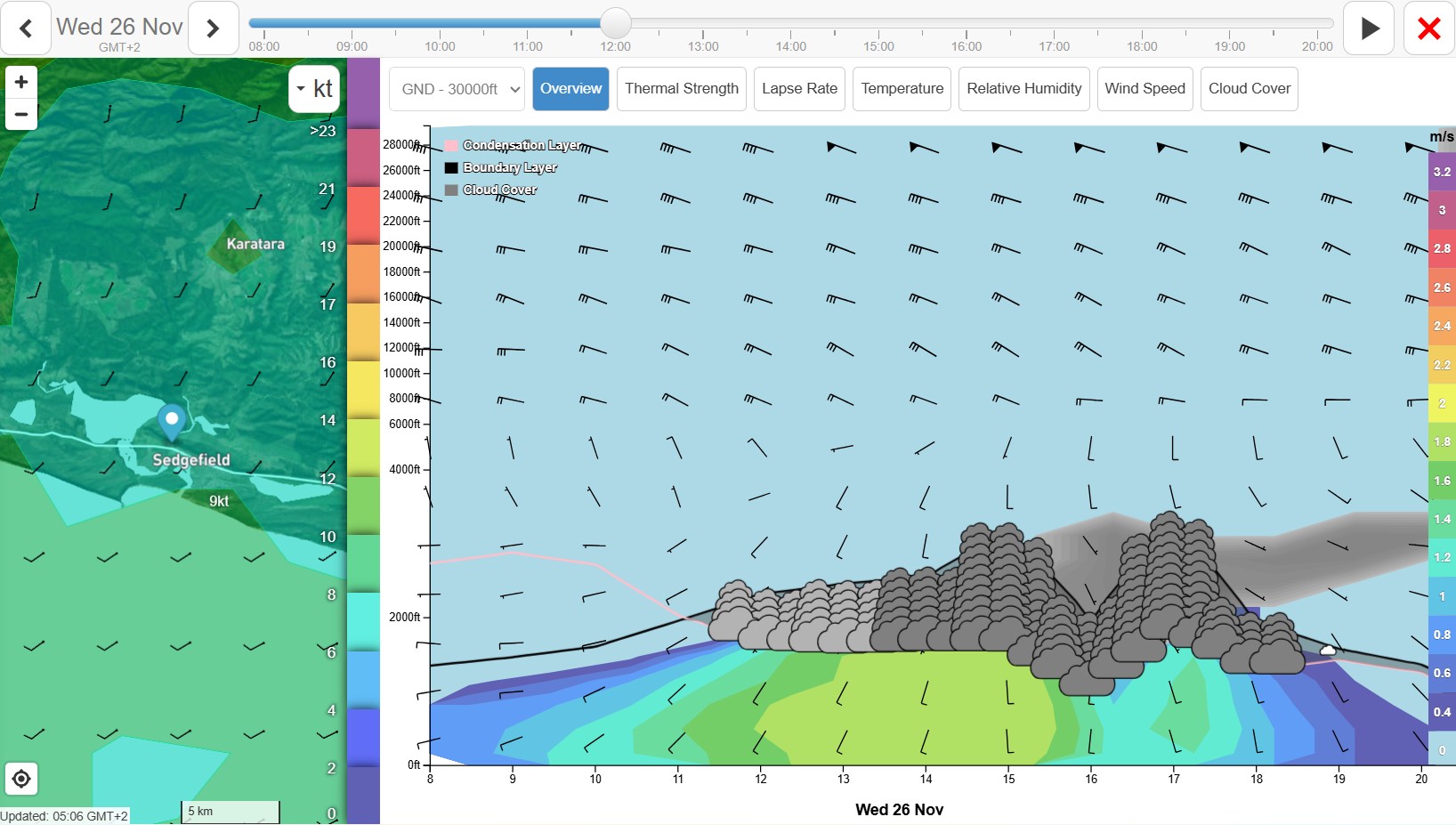1456x825 pixels.
Task: Select the Overview tab
Action: point(570,89)
